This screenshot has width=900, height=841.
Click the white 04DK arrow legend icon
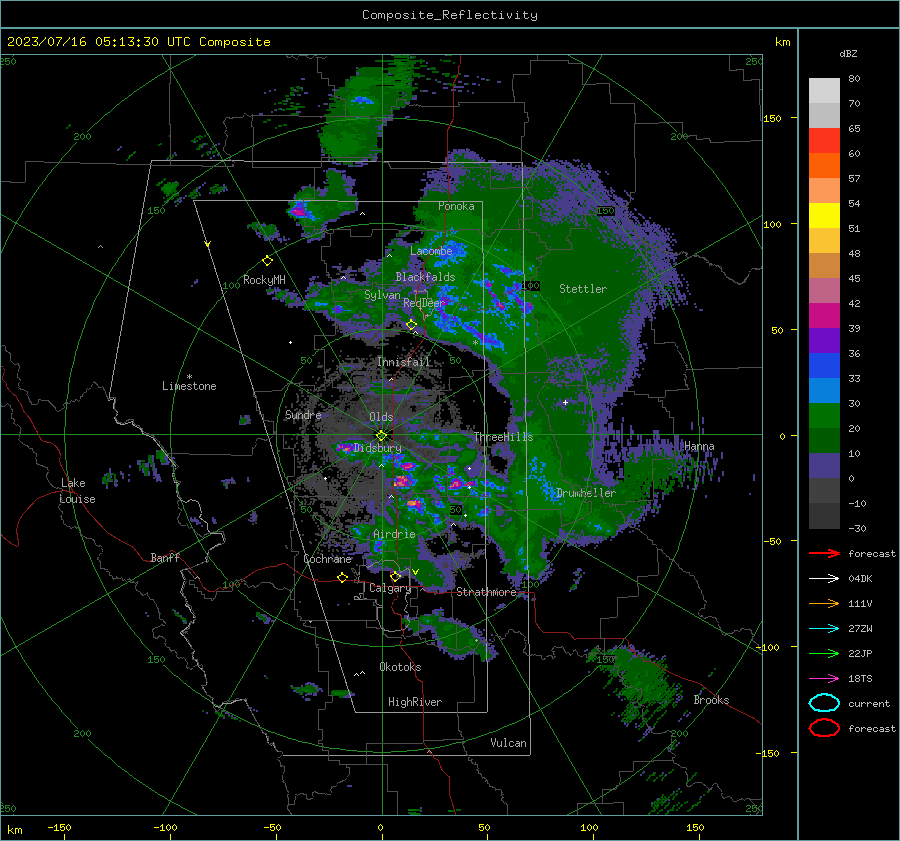824,578
